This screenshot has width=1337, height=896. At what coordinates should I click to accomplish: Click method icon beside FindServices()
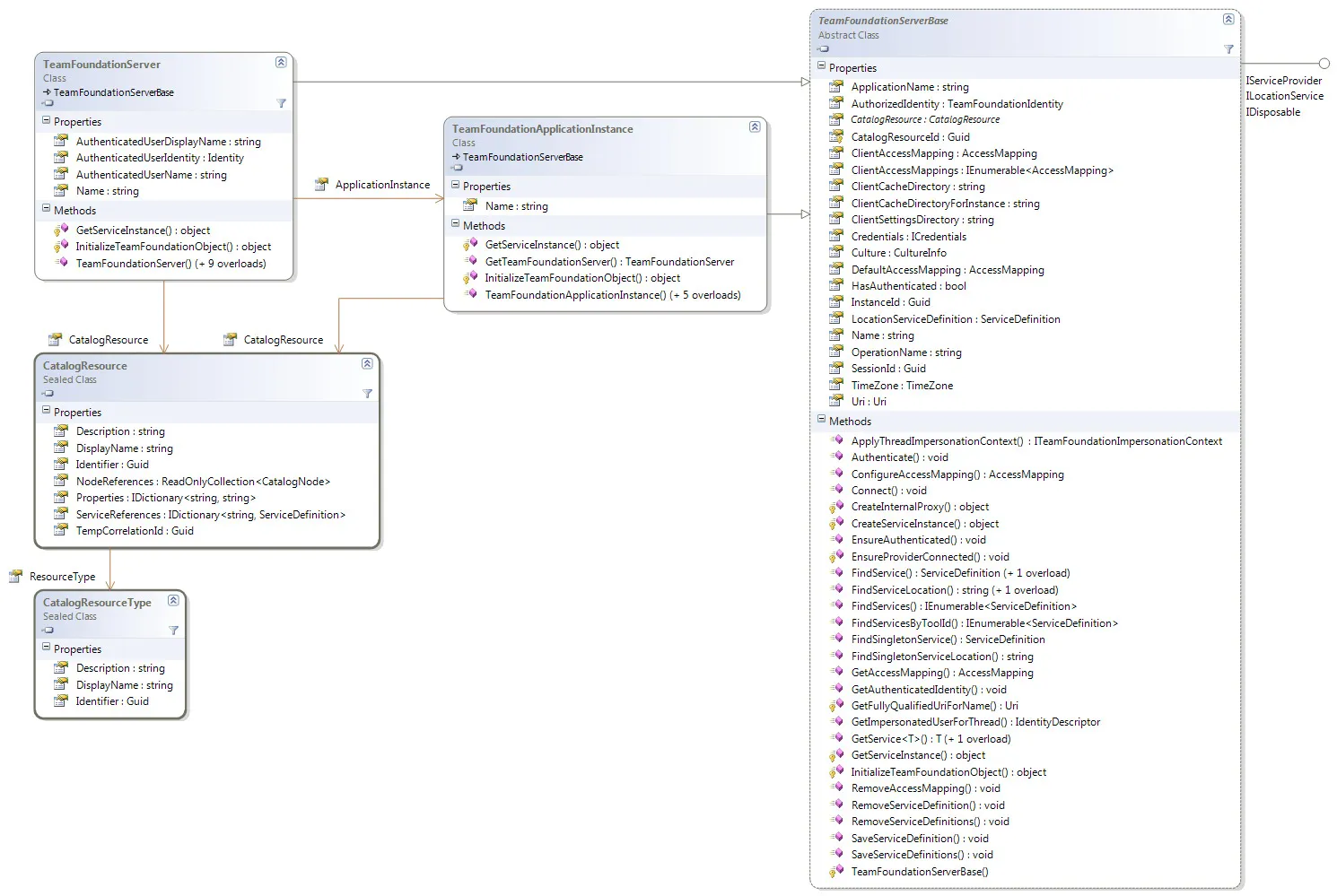836,605
